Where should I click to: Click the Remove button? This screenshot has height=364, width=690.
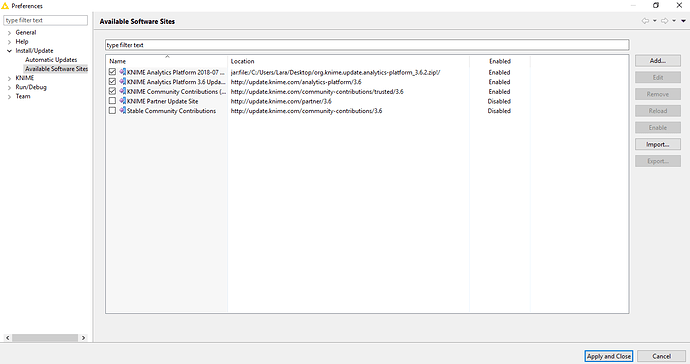(x=658, y=94)
